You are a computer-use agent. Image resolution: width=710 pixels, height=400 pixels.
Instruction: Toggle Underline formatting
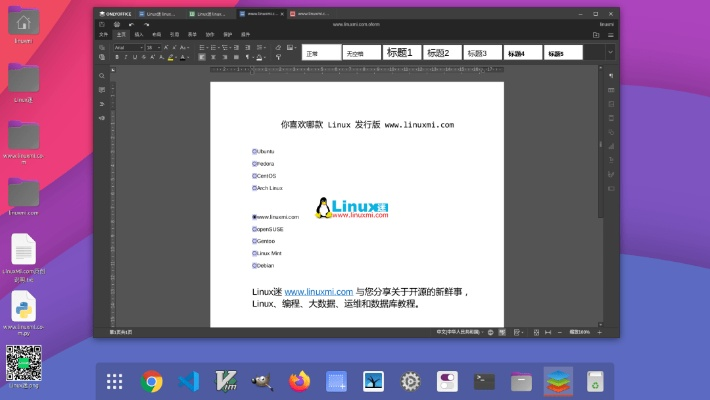click(134, 57)
